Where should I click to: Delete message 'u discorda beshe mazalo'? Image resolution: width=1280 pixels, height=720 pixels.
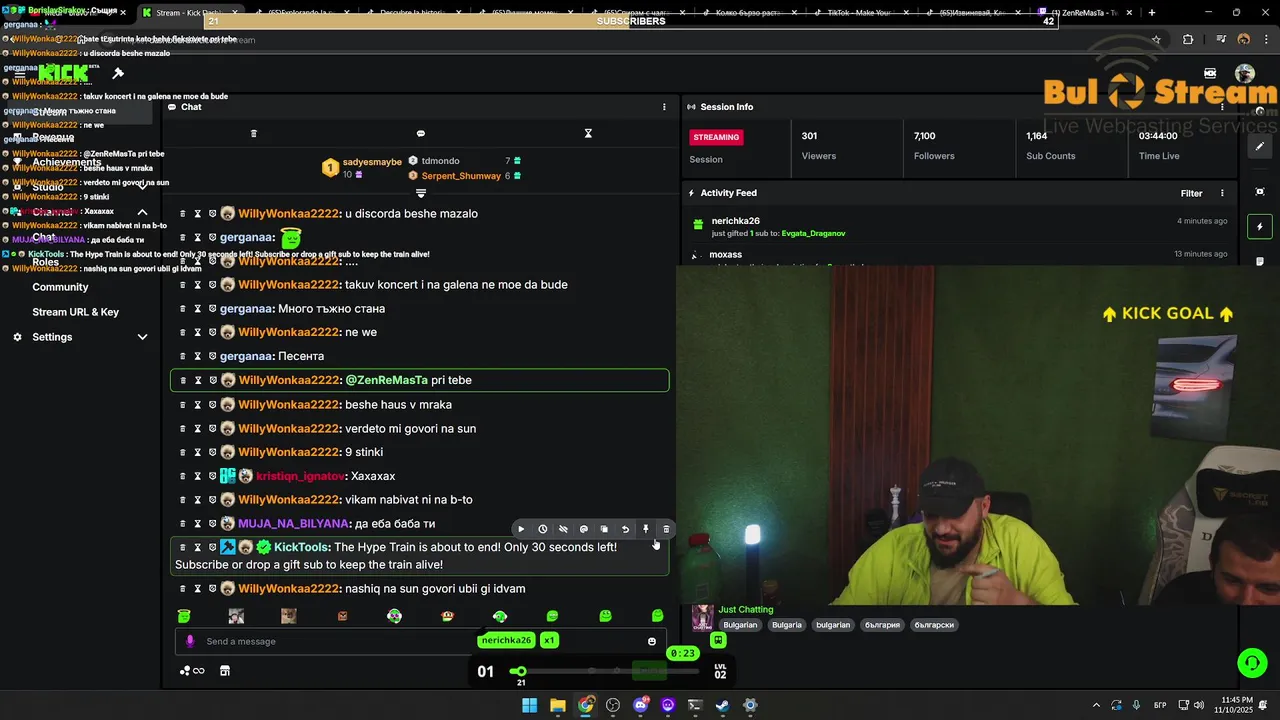pyautogui.click(x=182, y=214)
